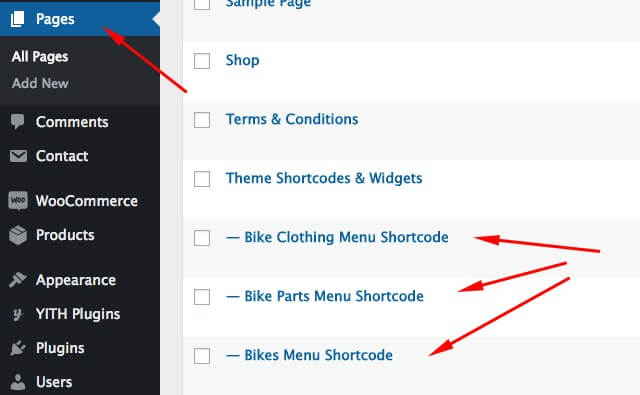Click the Appearance paintbrush icon
The height and width of the screenshot is (395, 640).
pyautogui.click(x=18, y=280)
